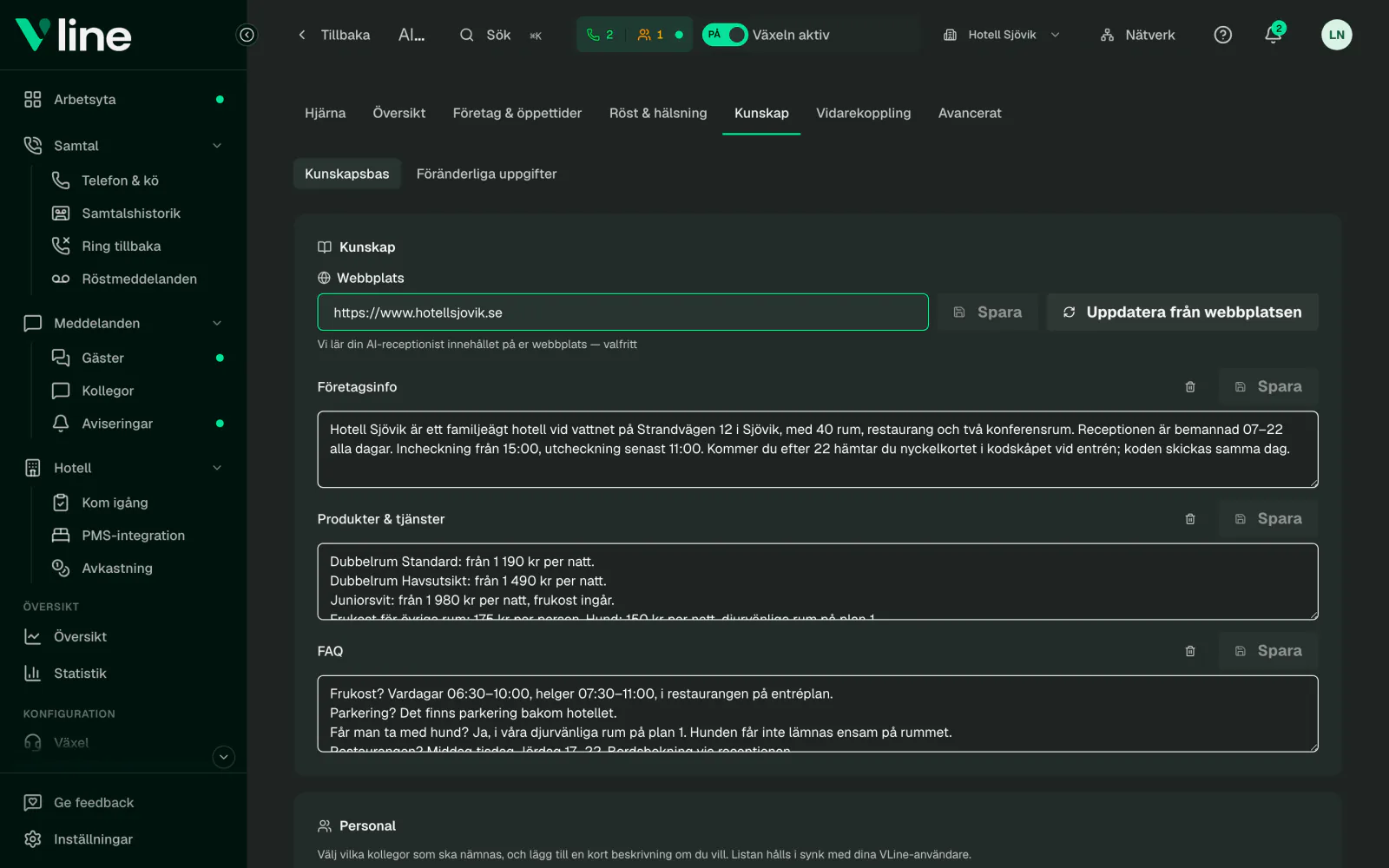Open the LN user avatar menu
Viewport: 1389px width, 868px height.
[1336, 35]
